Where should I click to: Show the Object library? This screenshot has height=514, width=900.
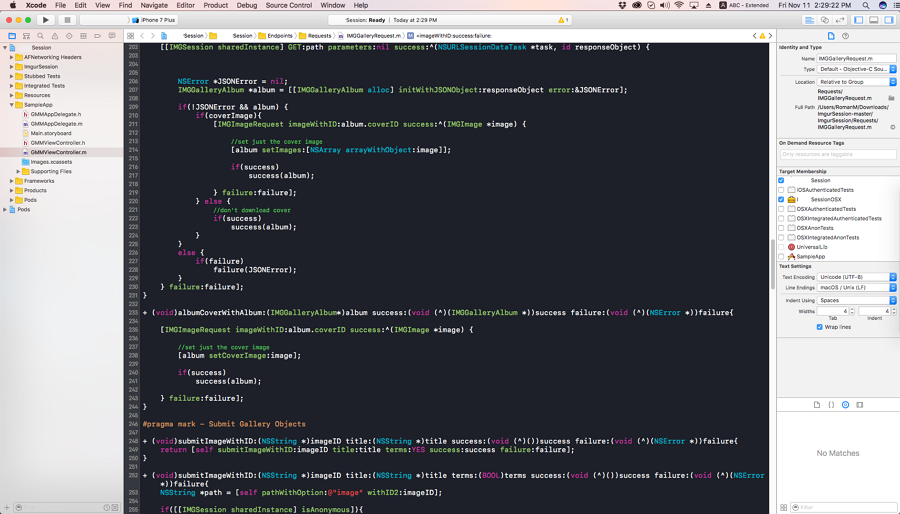click(845, 405)
